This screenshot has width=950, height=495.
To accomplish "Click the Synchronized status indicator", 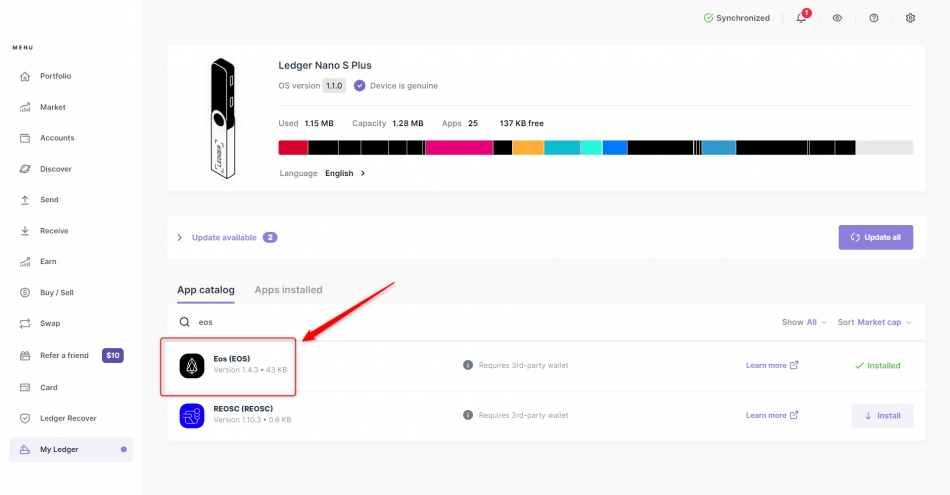I will click(x=737, y=18).
